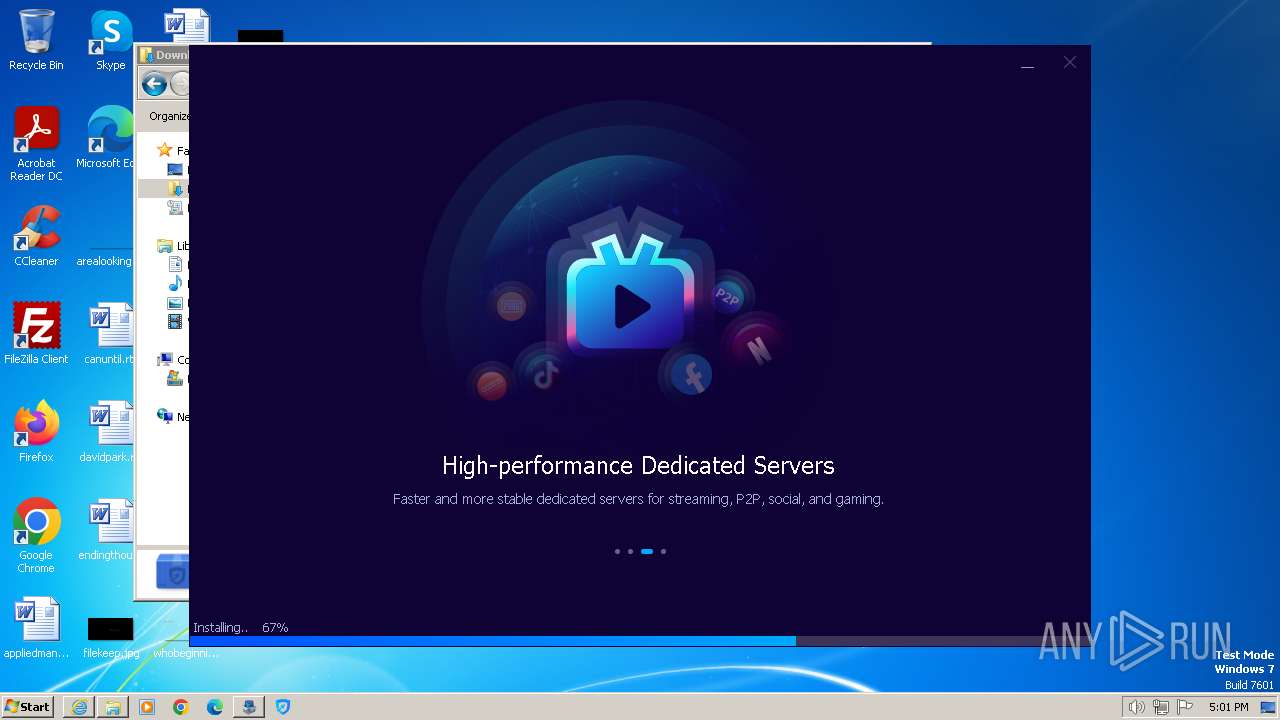
Task: Select the whobeginni desktop file label
Action: click(186, 653)
